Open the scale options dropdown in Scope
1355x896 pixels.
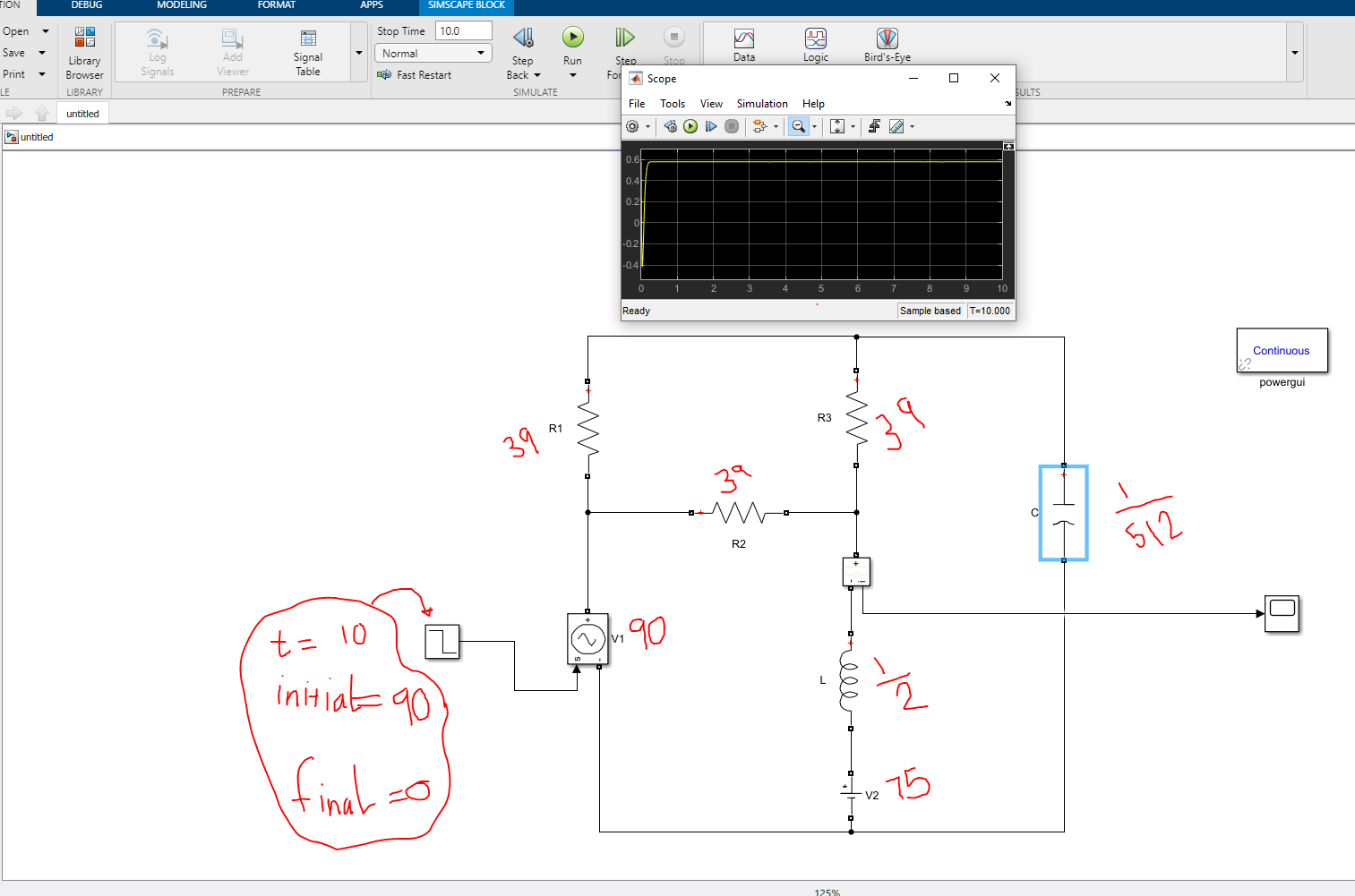click(852, 126)
